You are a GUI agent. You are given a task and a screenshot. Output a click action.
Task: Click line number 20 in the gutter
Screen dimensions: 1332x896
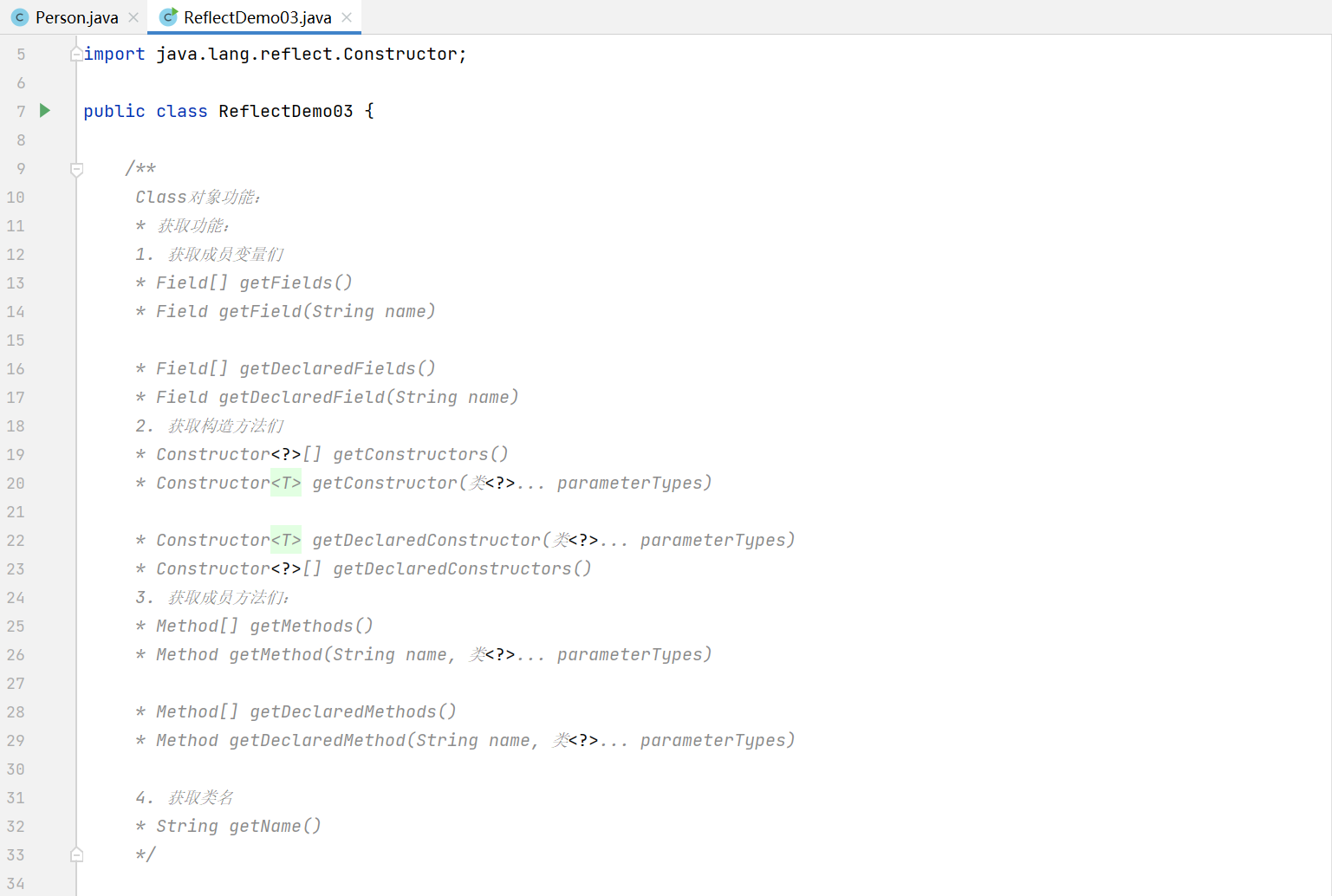(16, 483)
